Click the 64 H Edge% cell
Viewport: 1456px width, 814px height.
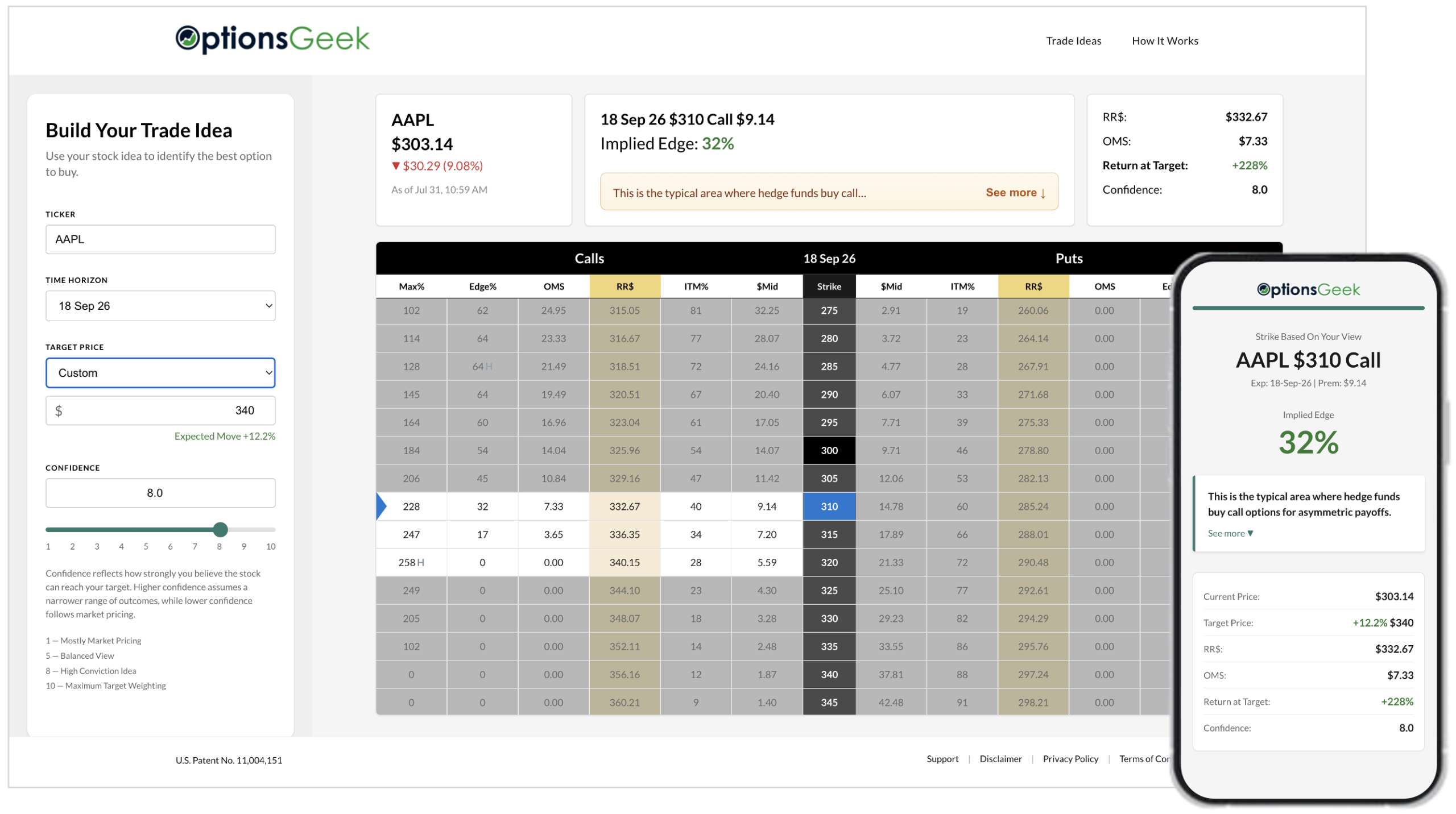[x=482, y=367]
